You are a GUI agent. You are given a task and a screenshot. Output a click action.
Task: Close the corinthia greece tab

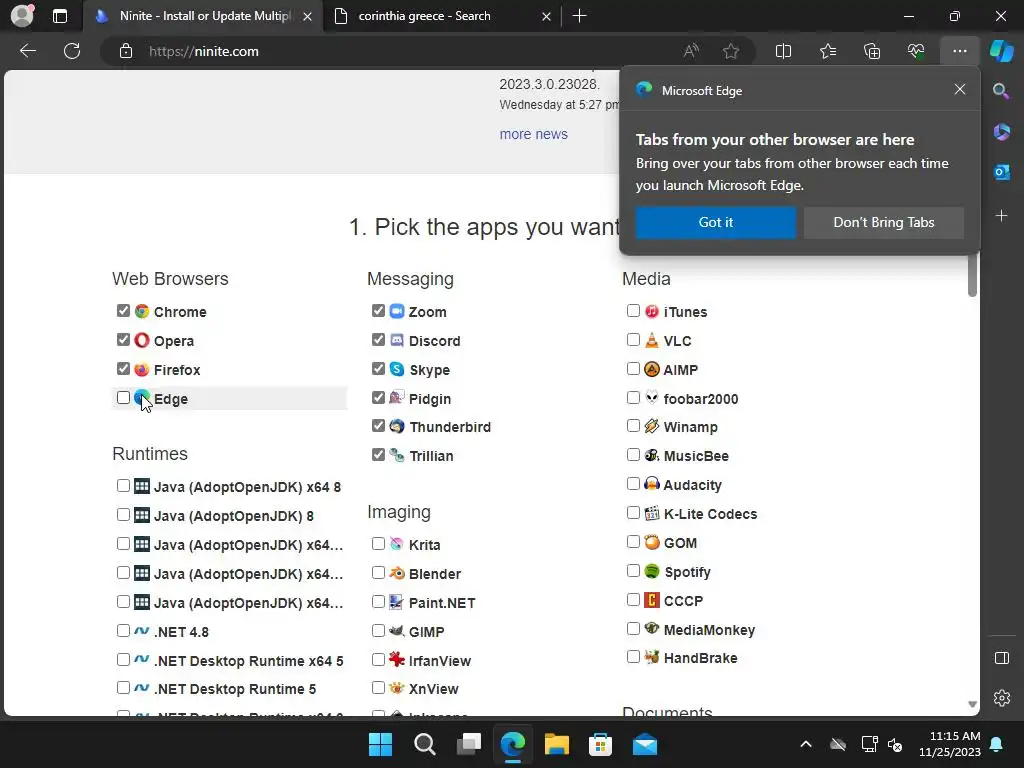point(547,16)
